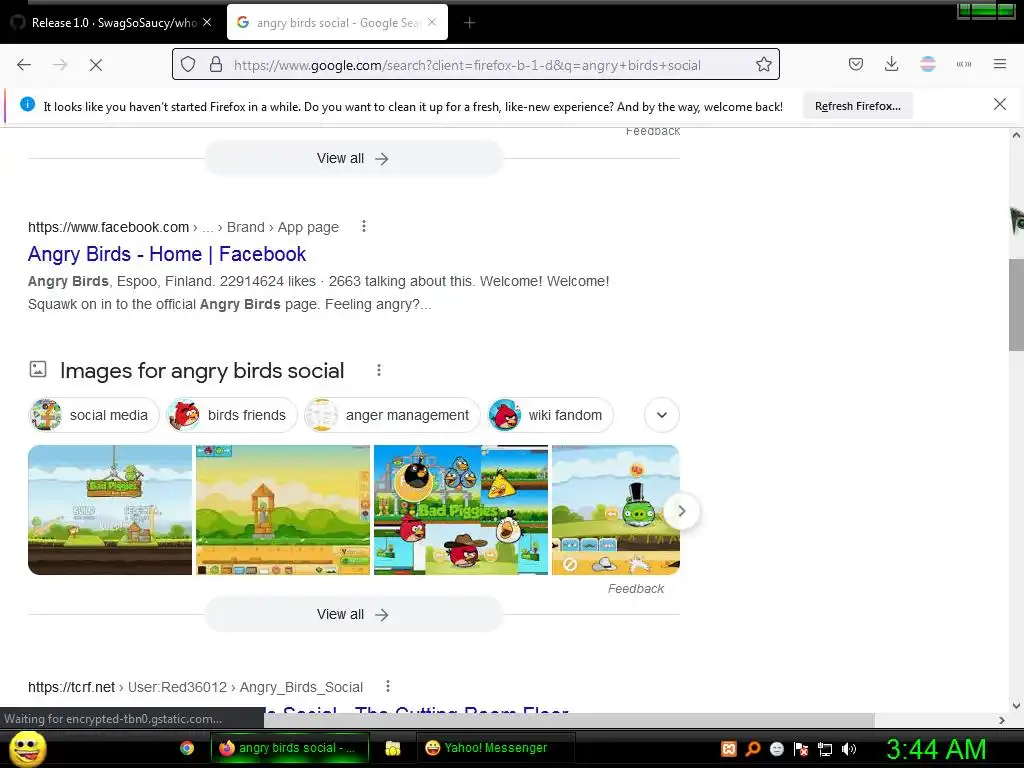Launch Chrome from the taskbar
This screenshot has width=1024, height=768.
click(187, 748)
